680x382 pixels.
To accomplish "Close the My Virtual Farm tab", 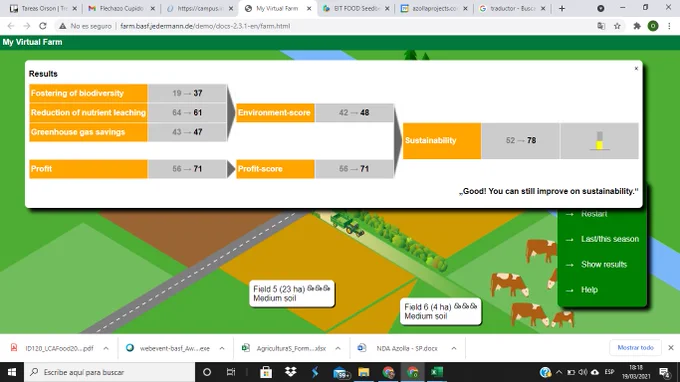I will [x=309, y=8].
